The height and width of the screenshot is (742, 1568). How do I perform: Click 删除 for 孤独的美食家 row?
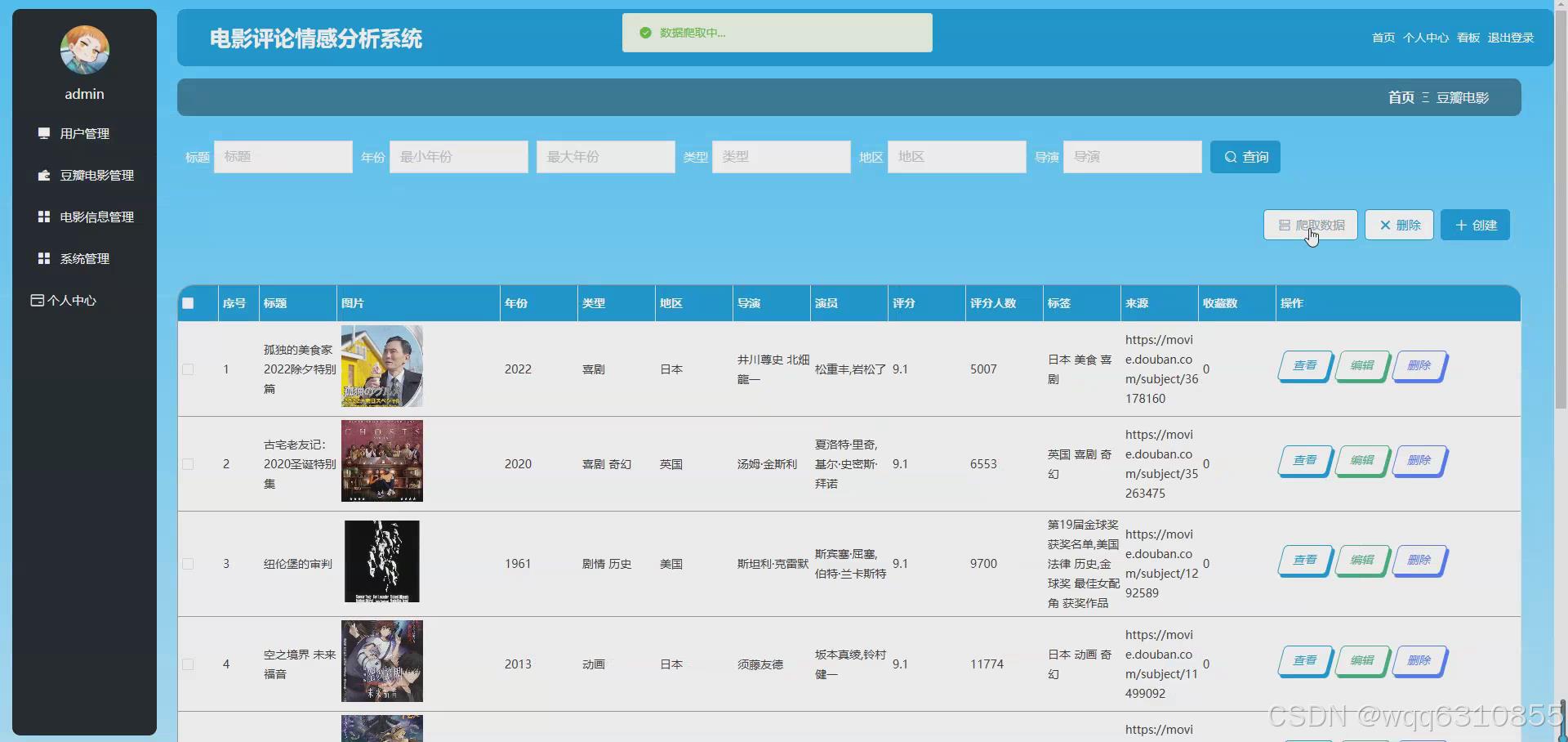[x=1419, y=366]
